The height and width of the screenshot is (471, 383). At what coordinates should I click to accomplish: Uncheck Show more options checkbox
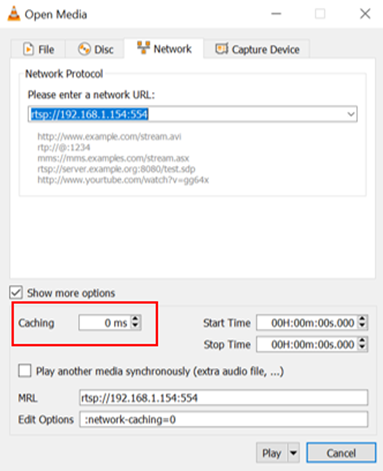(16, 292)
